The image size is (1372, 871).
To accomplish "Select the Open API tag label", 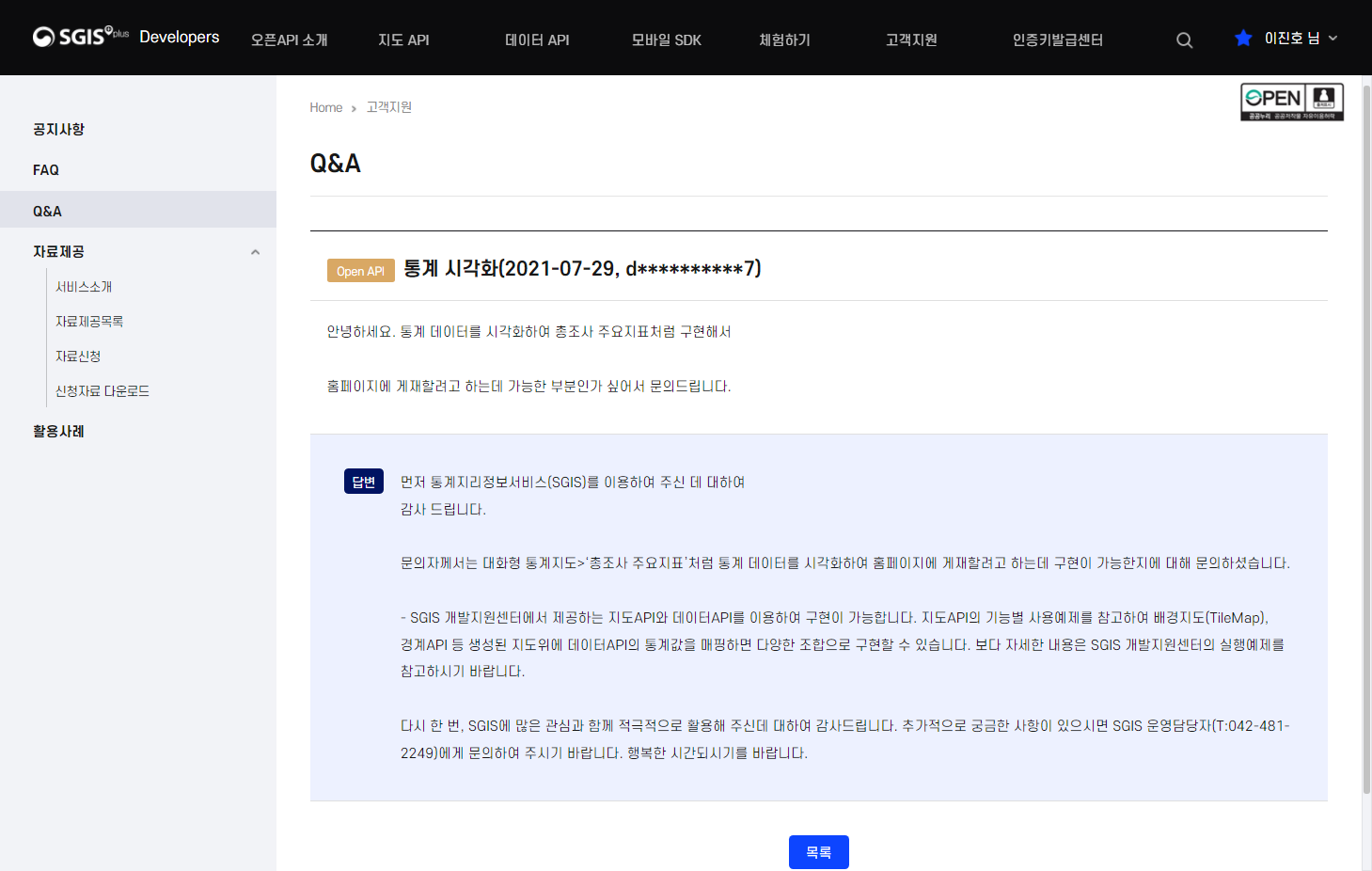I will point(360,270).
